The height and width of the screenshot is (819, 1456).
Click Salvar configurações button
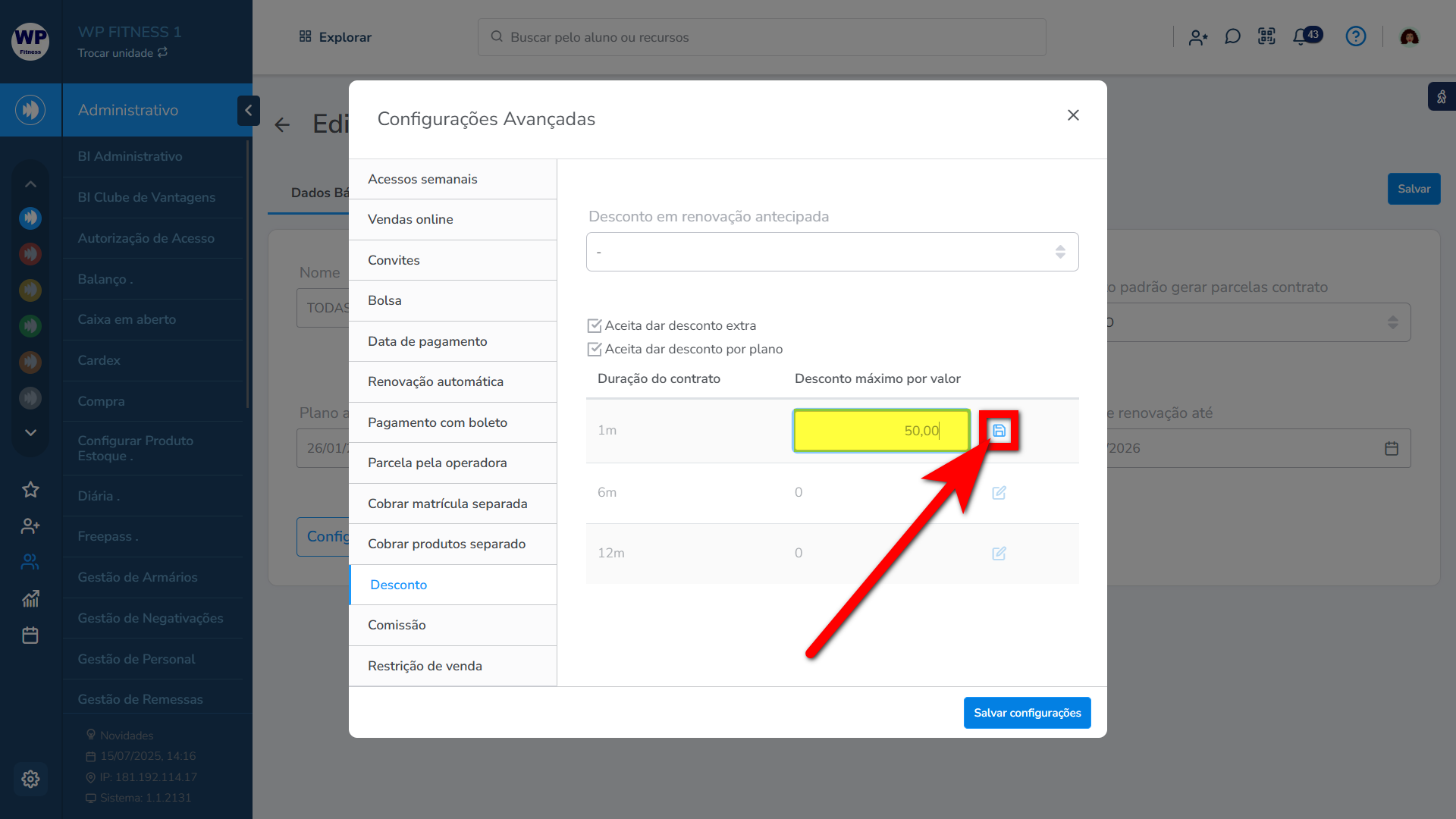click(1027, 713)
